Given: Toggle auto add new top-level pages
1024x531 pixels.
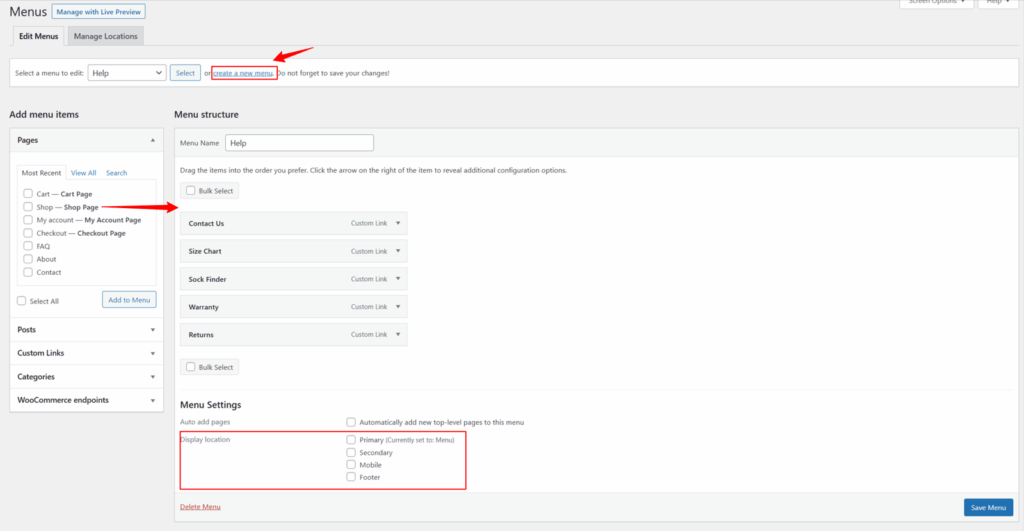Looking at the screenshot, I should pyautogui.click(x=351, y=422).
